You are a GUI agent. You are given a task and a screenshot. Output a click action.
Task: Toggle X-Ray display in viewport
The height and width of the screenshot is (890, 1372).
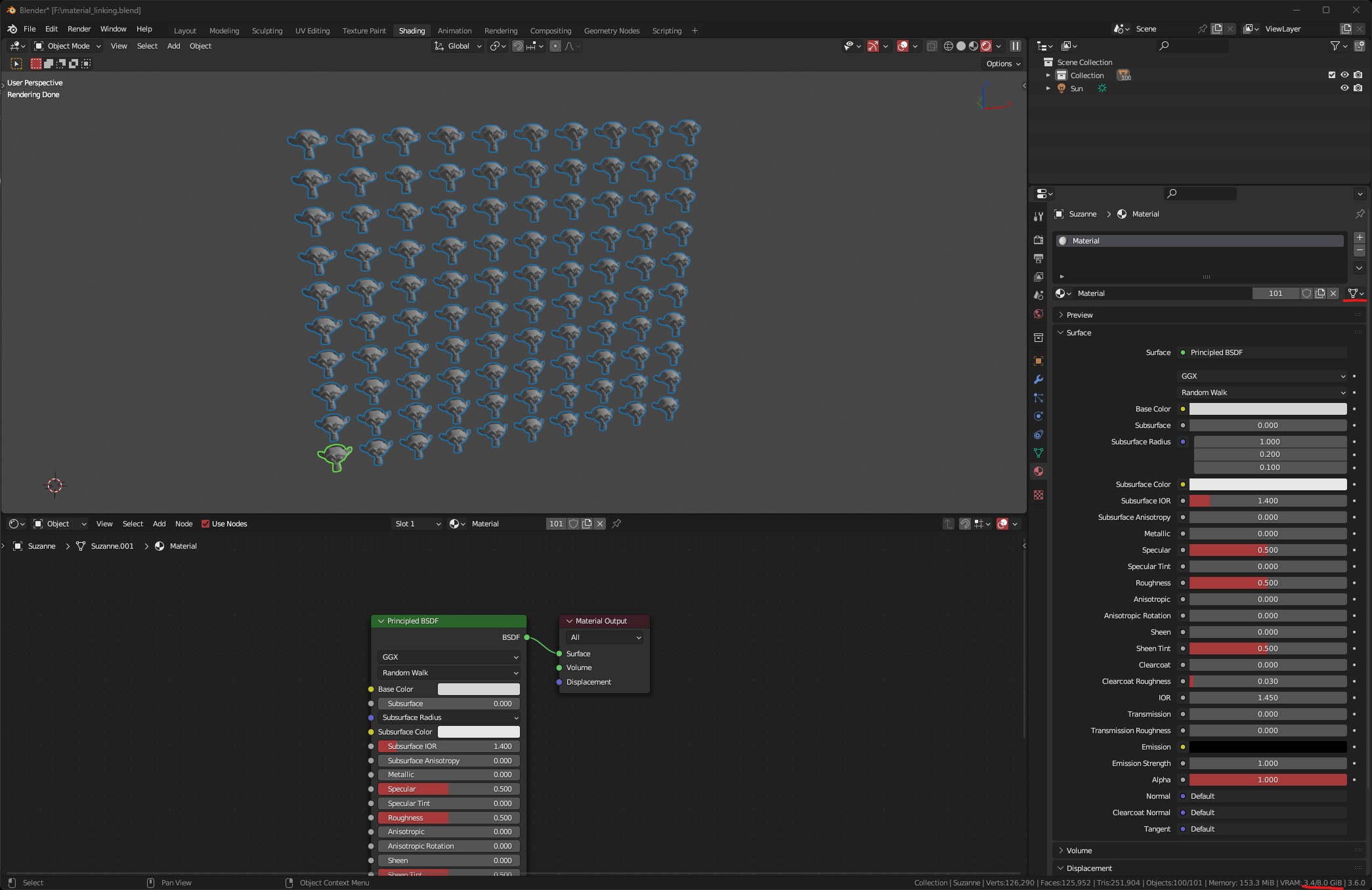point(932,46)
